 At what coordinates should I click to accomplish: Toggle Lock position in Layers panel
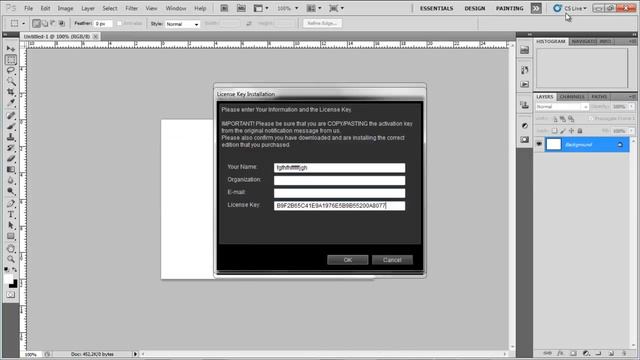point(571,131)
